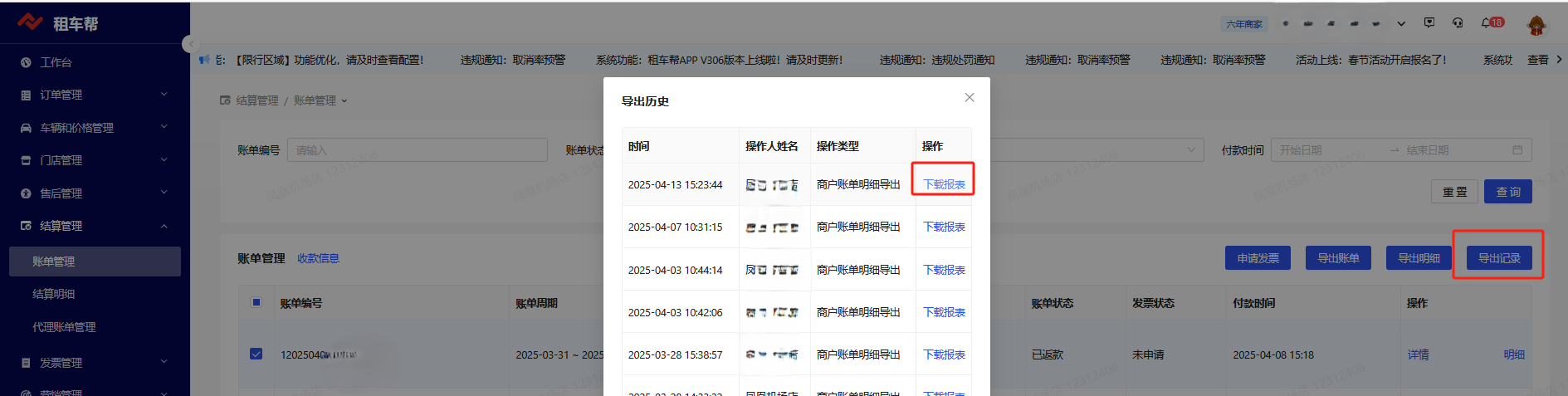Open customer service headset icon
This screenshot has width=1568, height=396.
(1458, 23)
